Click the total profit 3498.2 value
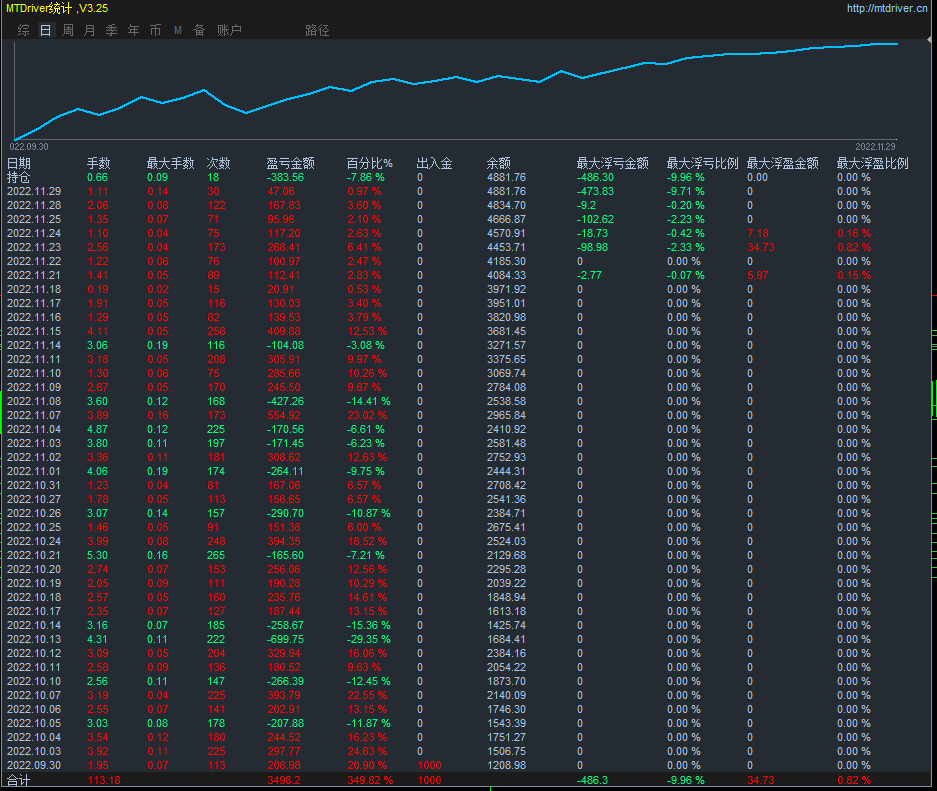This screenshot has height=791, width=937. click(284, 780)
